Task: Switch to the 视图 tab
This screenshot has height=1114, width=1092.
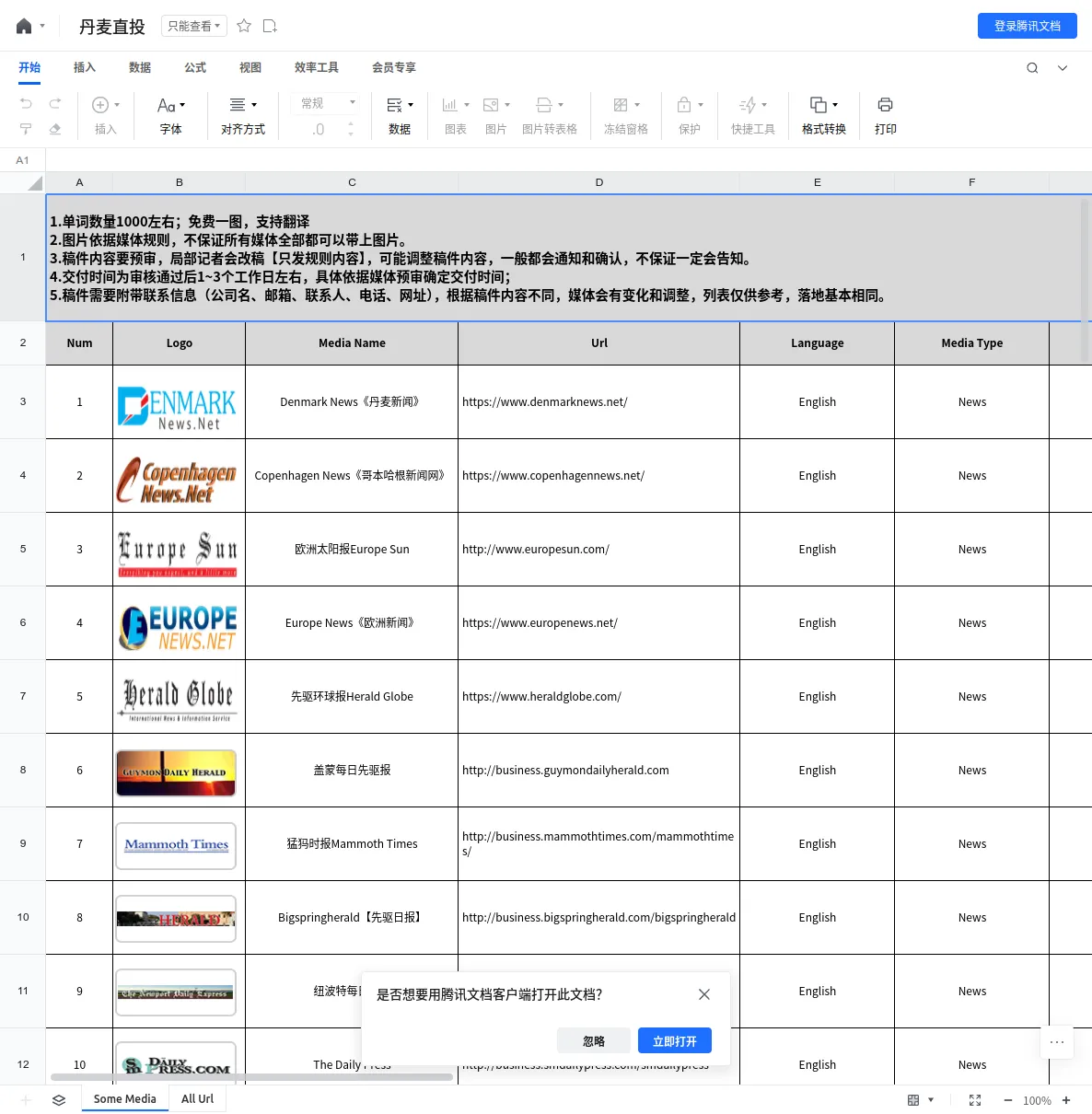Action: tap(250, 67)
